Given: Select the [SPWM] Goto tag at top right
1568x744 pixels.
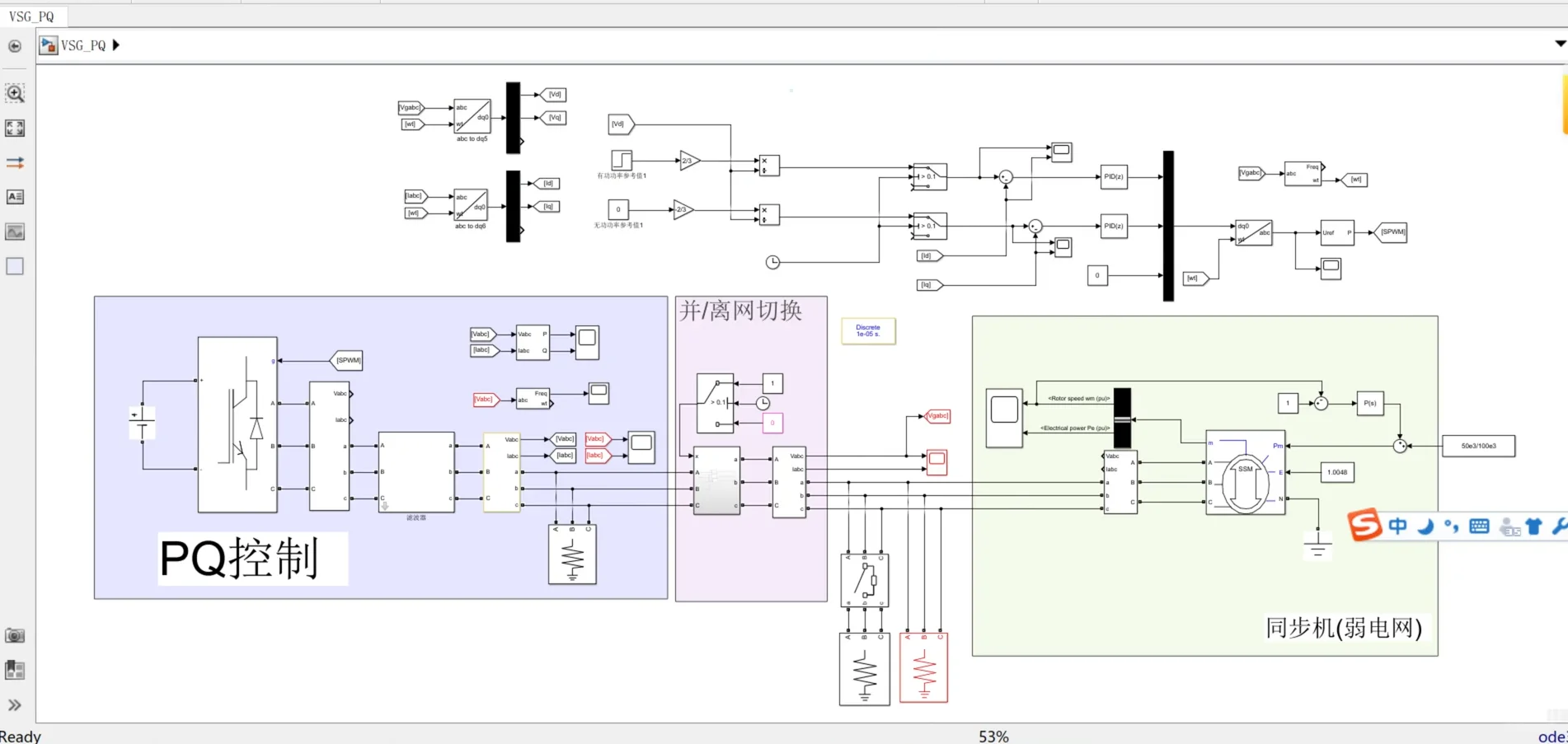Looking at the screenshot, I should click(x=1392, y=232).
